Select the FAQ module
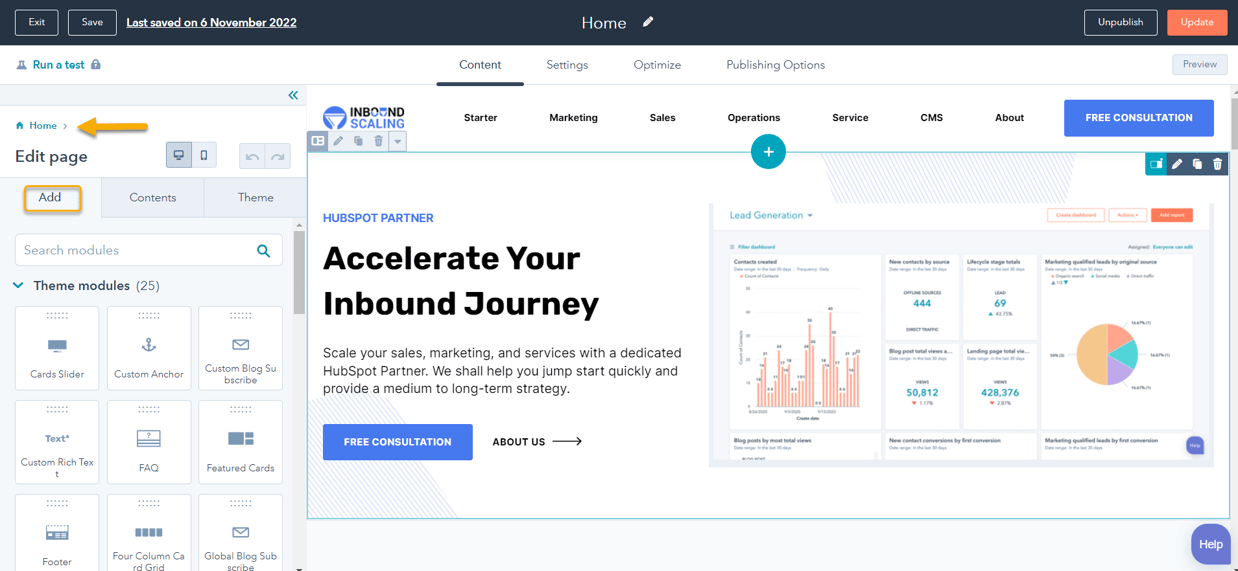1238x571 pixels. click(x=149, y=442)
